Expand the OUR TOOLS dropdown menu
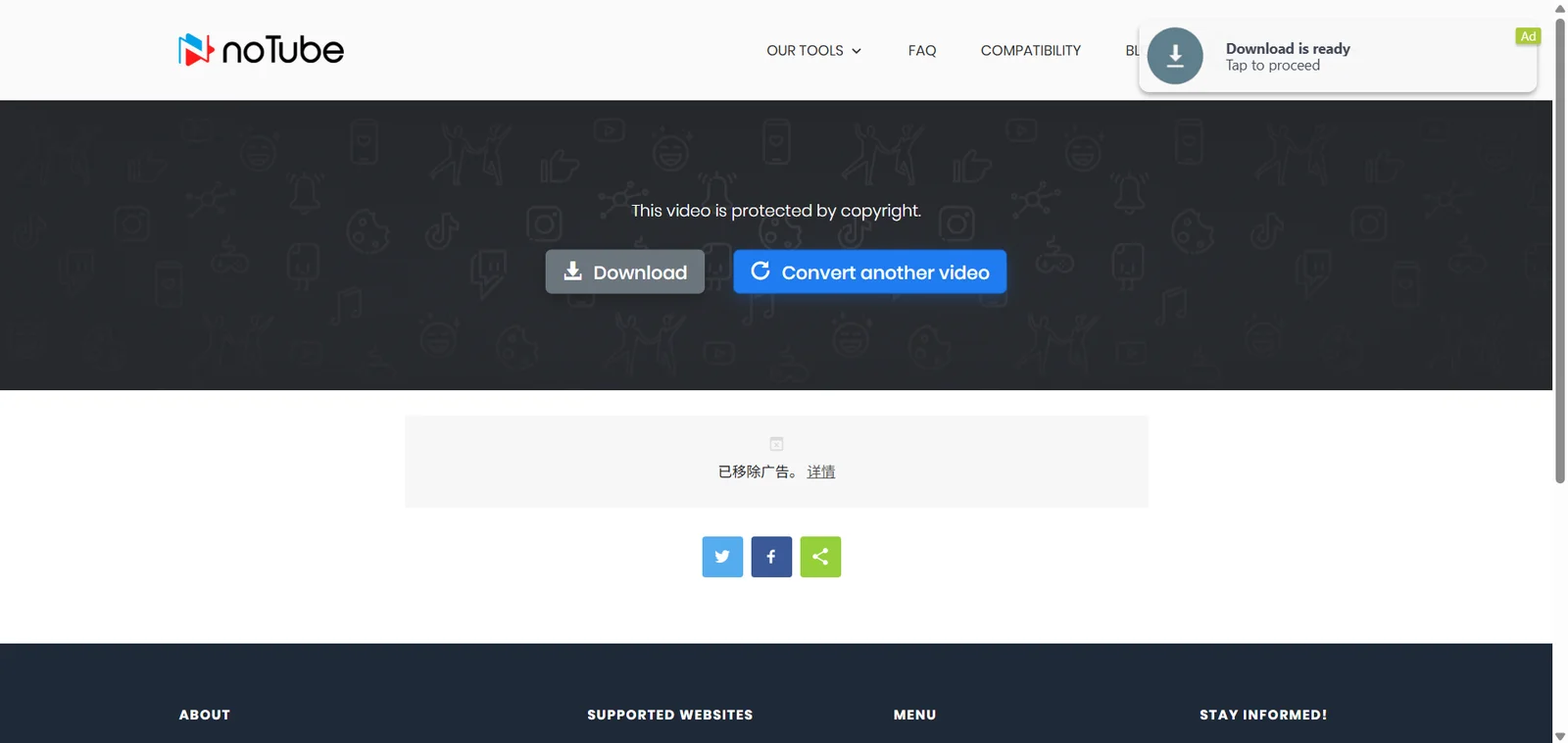This screenshot has width=1568, height=743. click(x=813, y=51)
